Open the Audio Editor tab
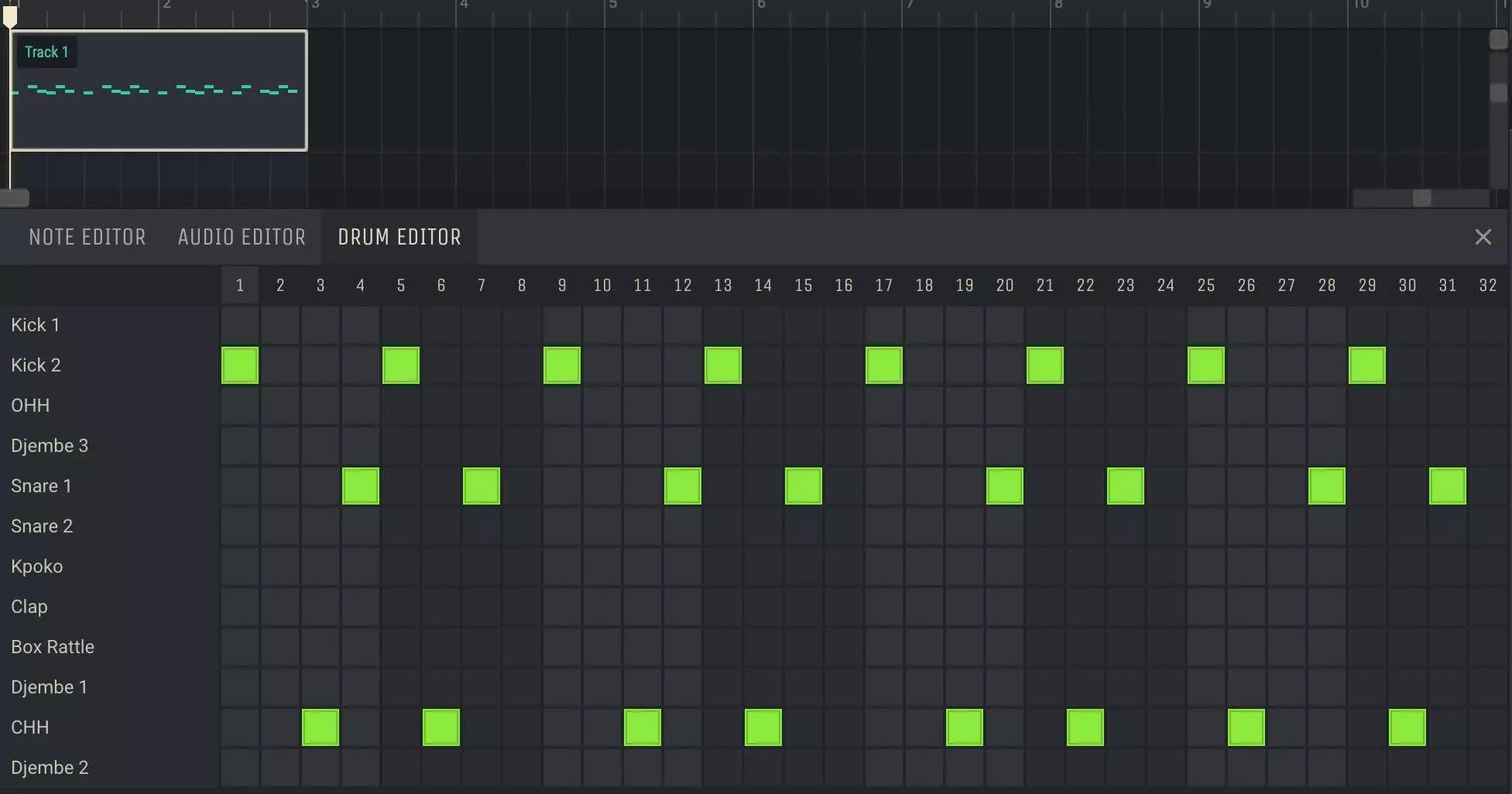 pyautogui.click(x=241, y=237)
